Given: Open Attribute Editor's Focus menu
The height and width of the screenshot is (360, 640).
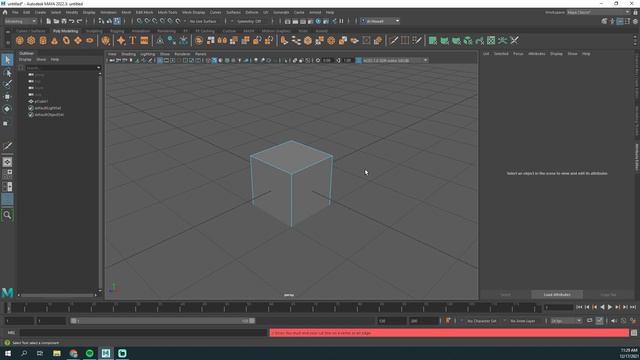Looking at the screenshot, I should point(518,54).
